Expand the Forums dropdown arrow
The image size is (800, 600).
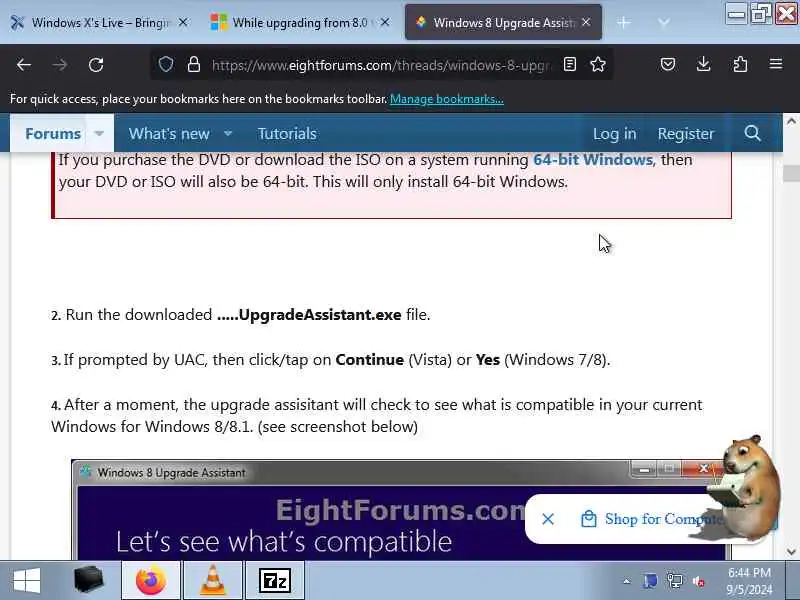(x=99, y=134)
